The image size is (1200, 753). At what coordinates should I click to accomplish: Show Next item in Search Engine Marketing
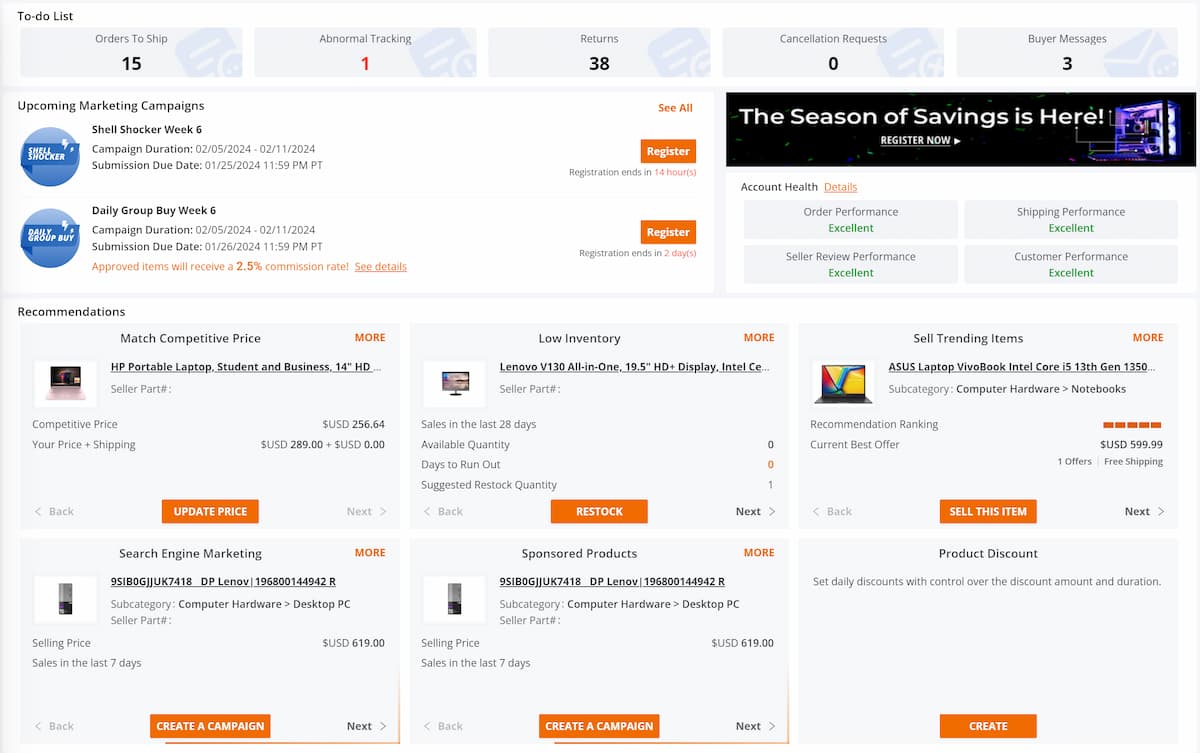point(366,726)
